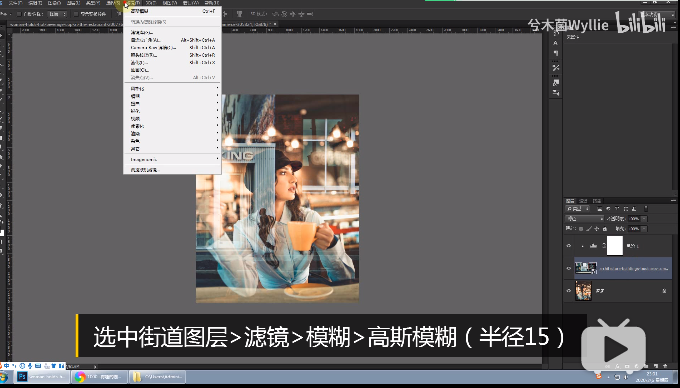Click the 中 input method icon
Viewport: 680px width, 388px height.
[7, 366]
